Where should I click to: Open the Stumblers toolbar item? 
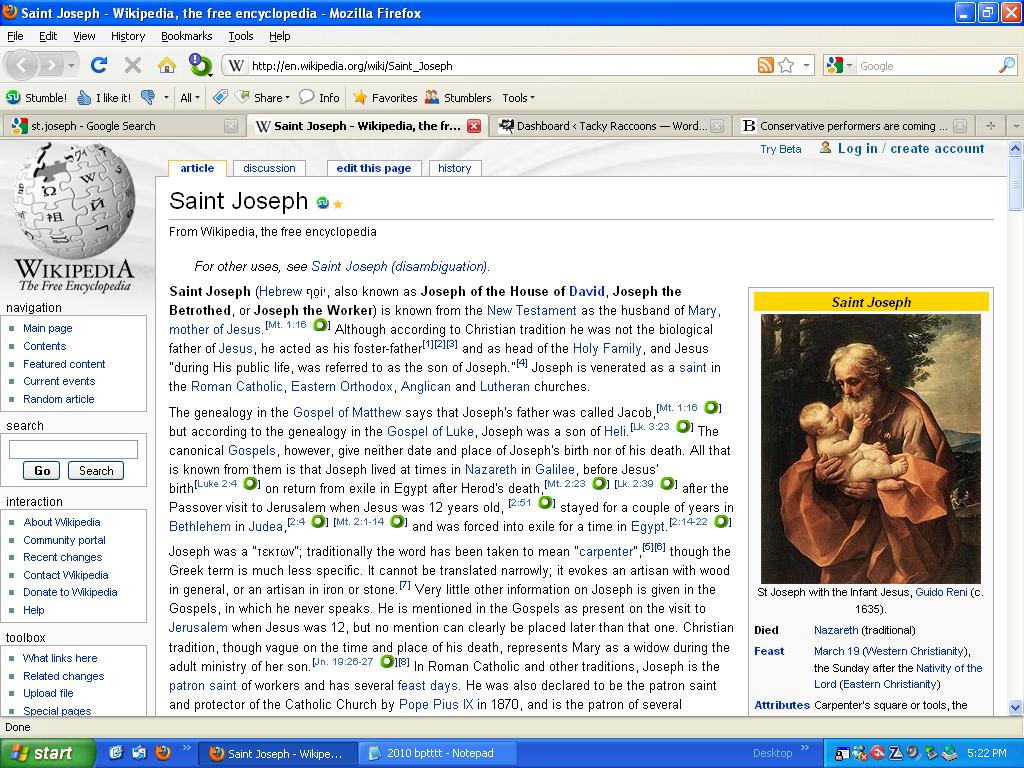(458, 97)
